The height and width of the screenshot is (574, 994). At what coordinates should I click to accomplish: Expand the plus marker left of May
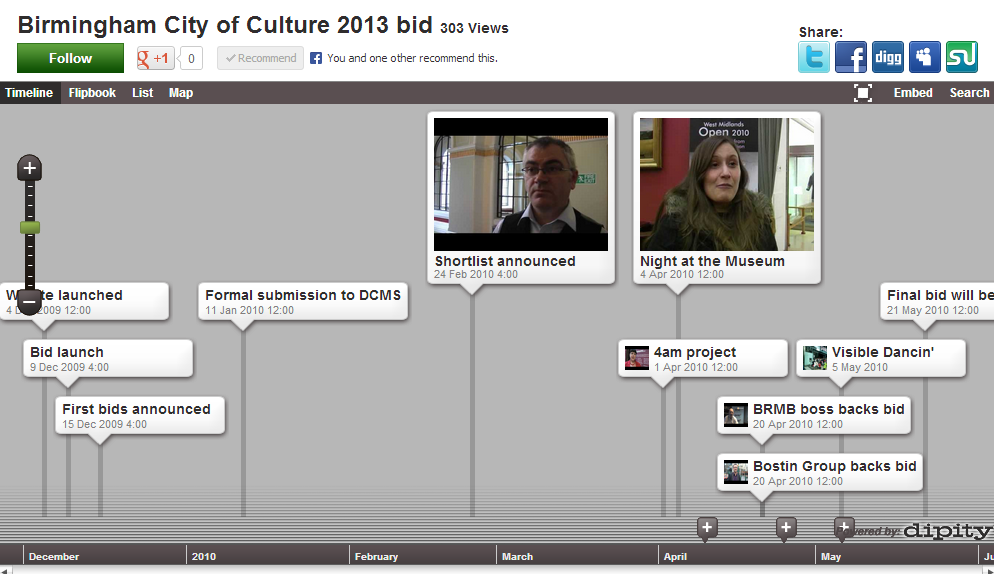tap(786, 527)
